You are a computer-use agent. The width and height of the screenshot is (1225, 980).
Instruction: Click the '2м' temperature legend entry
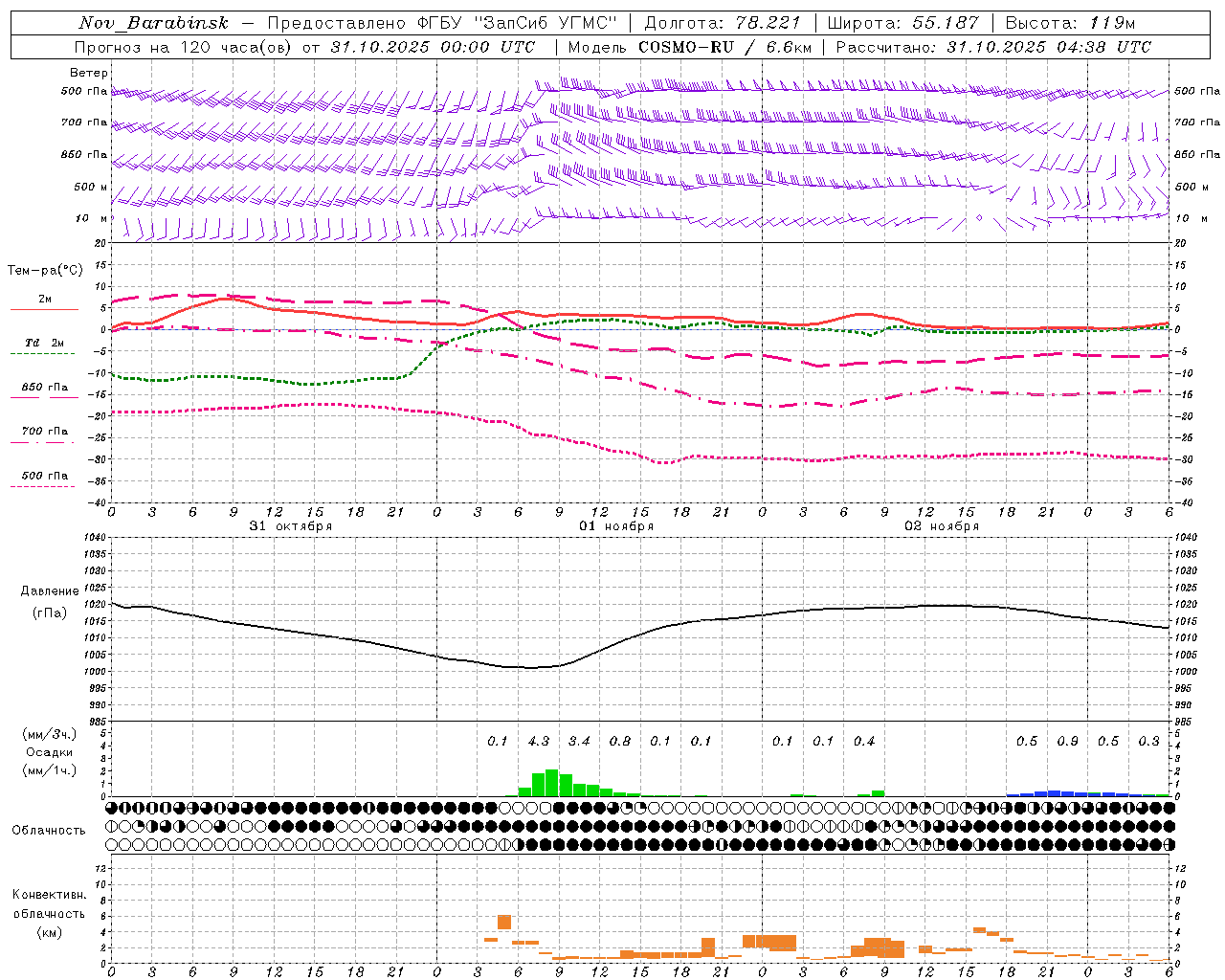tap(45, 300)
